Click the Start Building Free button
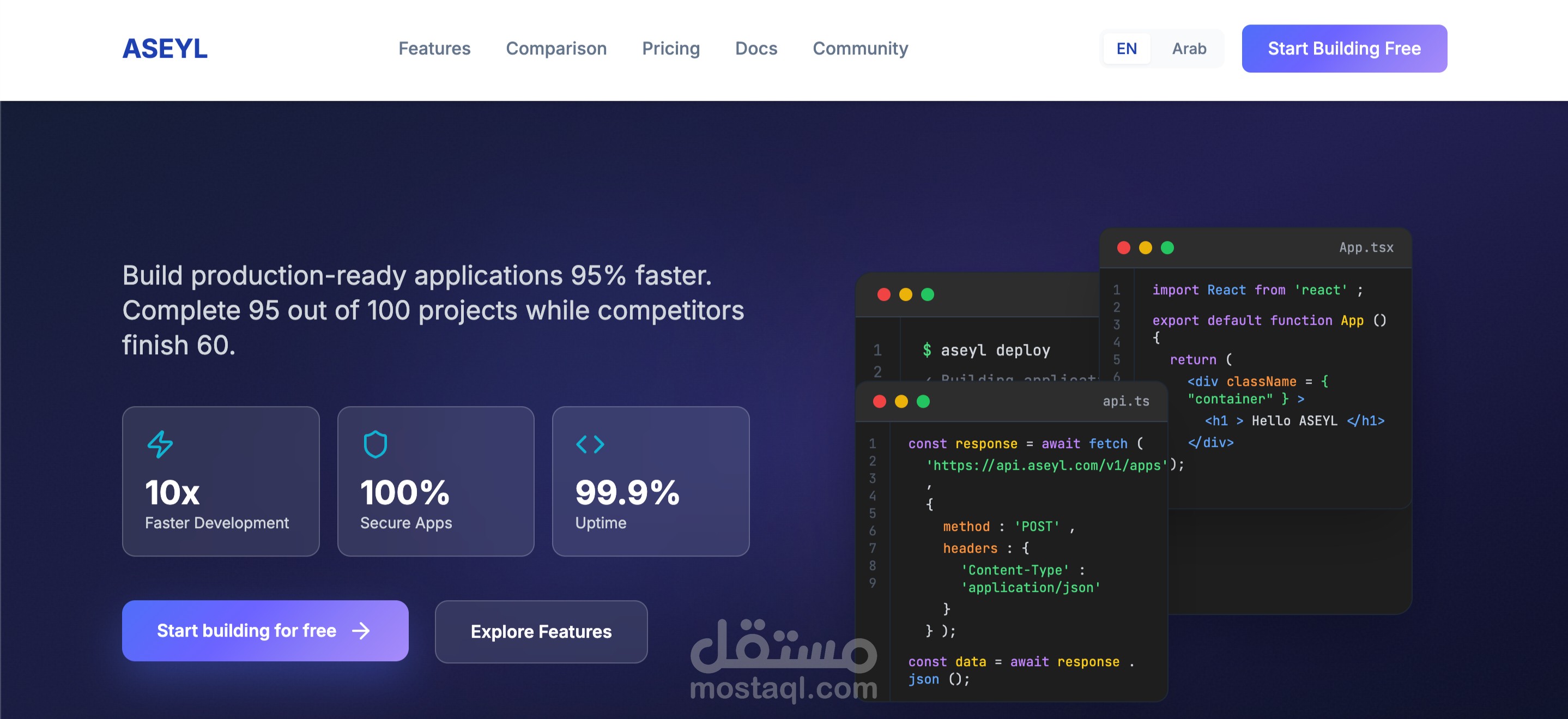This screenshot has width=1568, height=719. click(x=1344, y=49)
